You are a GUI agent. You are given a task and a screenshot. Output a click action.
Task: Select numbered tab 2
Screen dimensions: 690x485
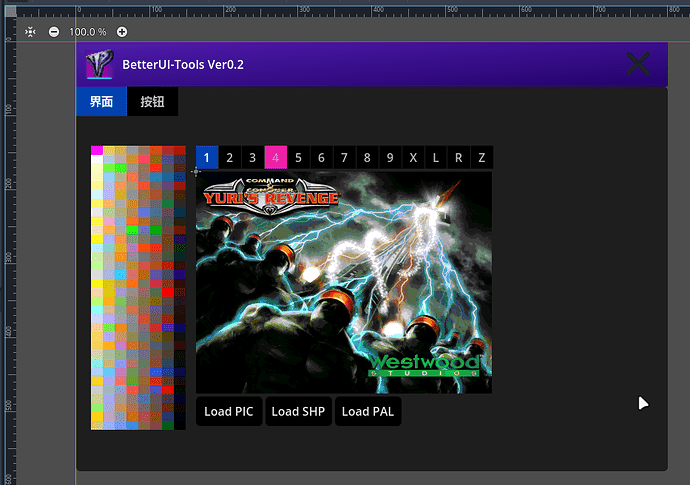coord(230,158)
